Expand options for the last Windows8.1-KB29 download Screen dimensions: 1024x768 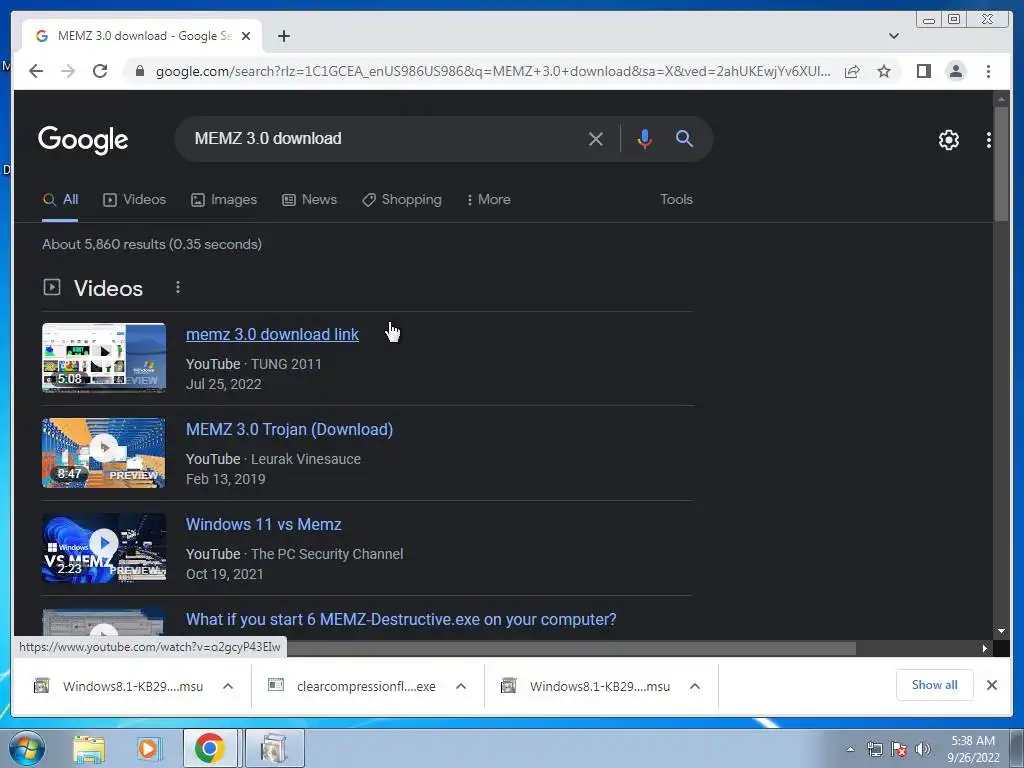(x=695, y=686)
